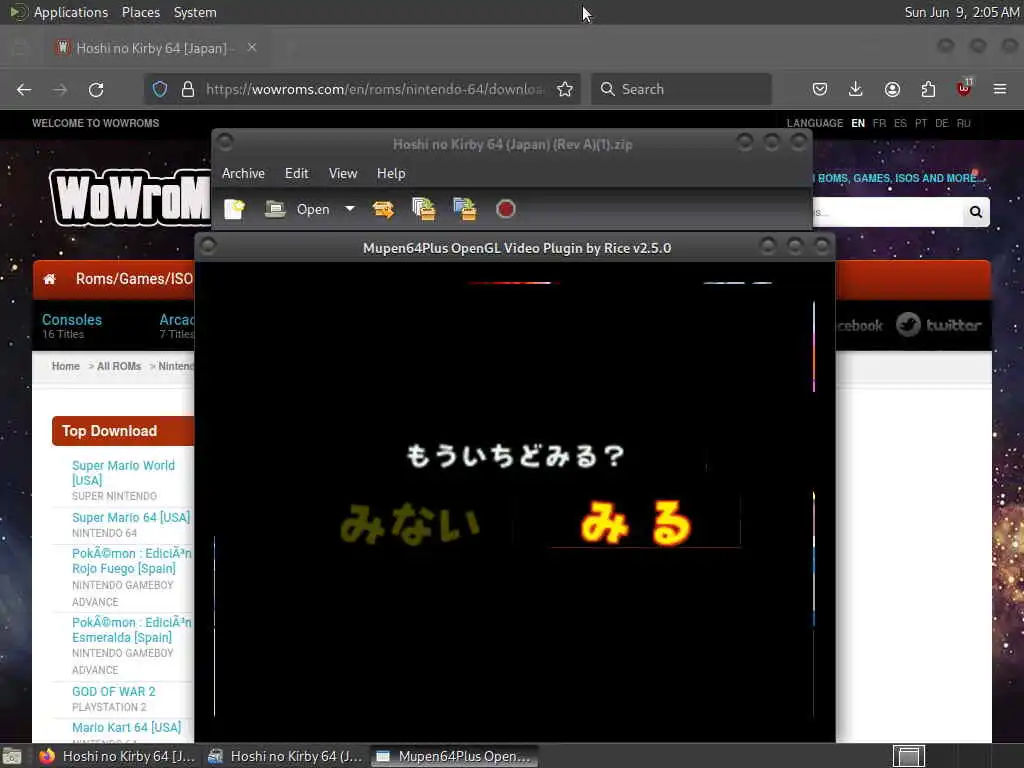Click the wowroms site search magnifier icon
1024x768 pixels.
click(x=976, y=212)
